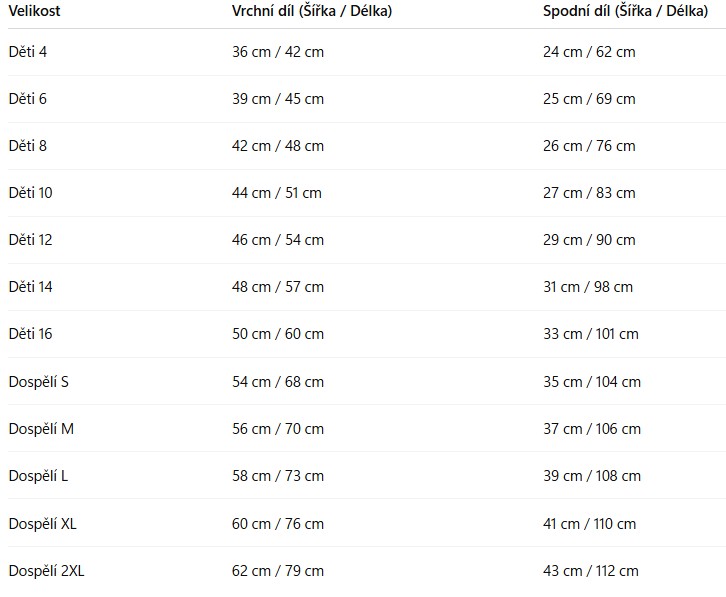Select the Děti 10 size label
The image size is (726, 597).
point(31,193)
